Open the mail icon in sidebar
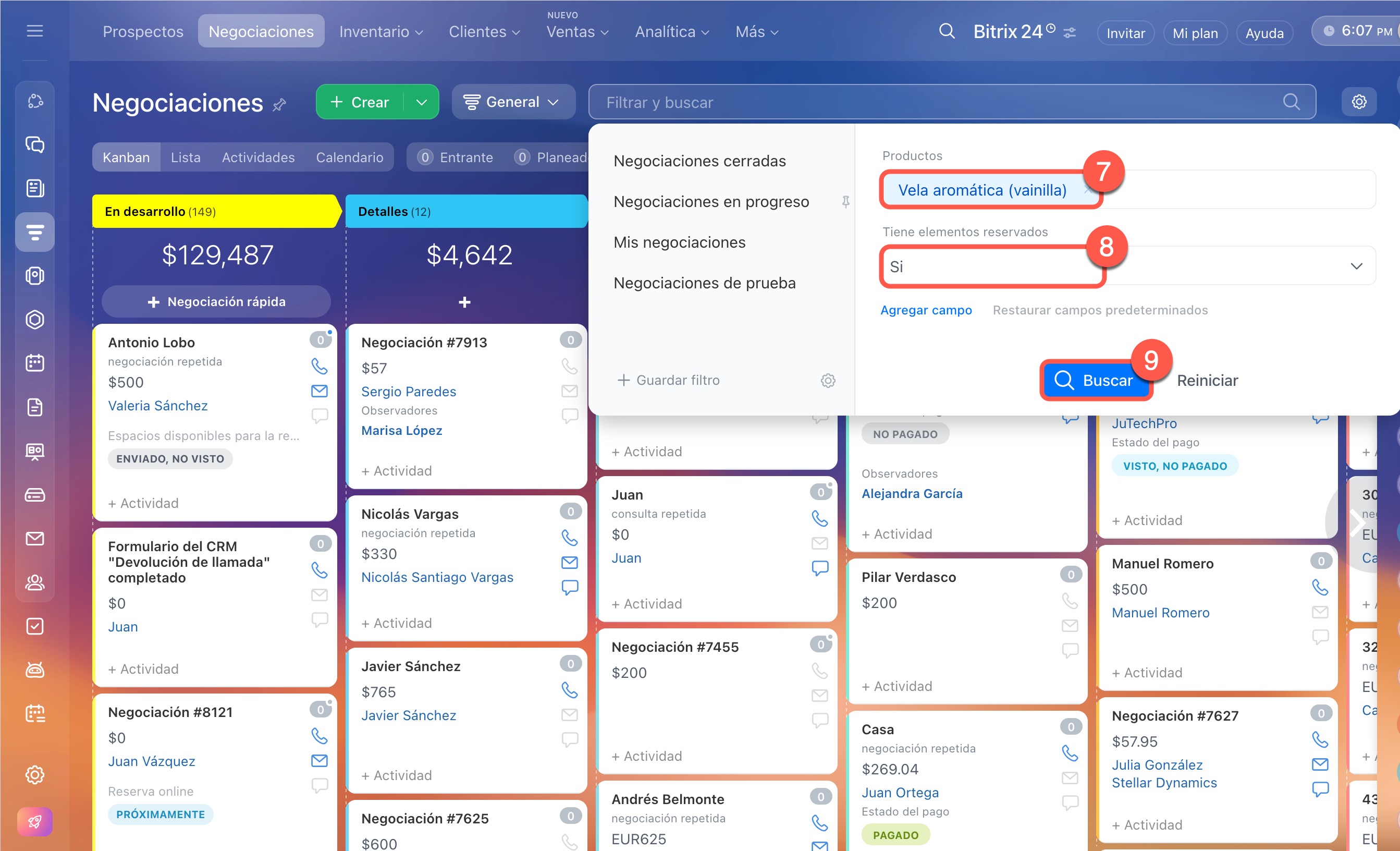The image size is (1400, 851). pyautogui.click(x=34, y=538)
